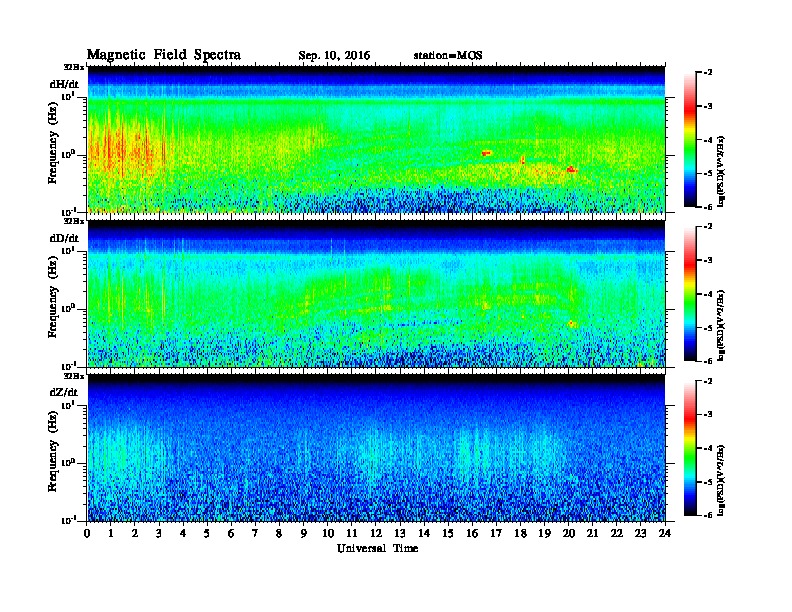Viewport: 792px width, 612px height.
Task: Click hour 15 tick label on time axis
Action: (448, 534)
